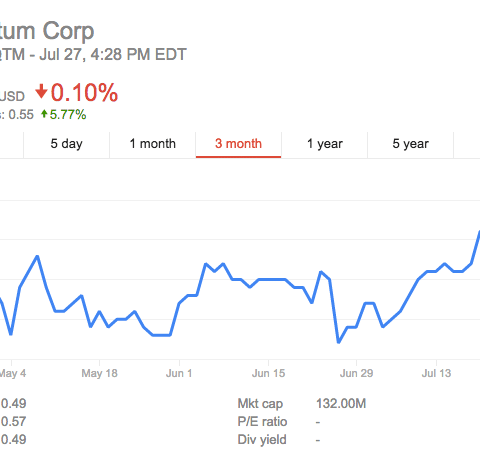
Task: Click the 0.10% price change text
Action: 84,92
